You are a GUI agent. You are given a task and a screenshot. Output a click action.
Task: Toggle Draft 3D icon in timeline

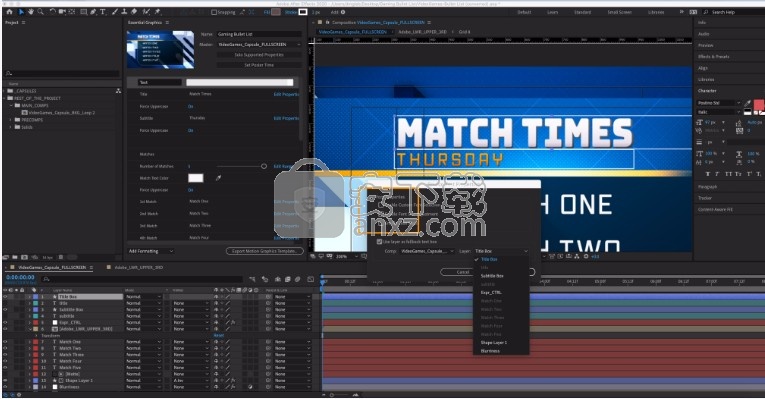(x=265, y=279)
